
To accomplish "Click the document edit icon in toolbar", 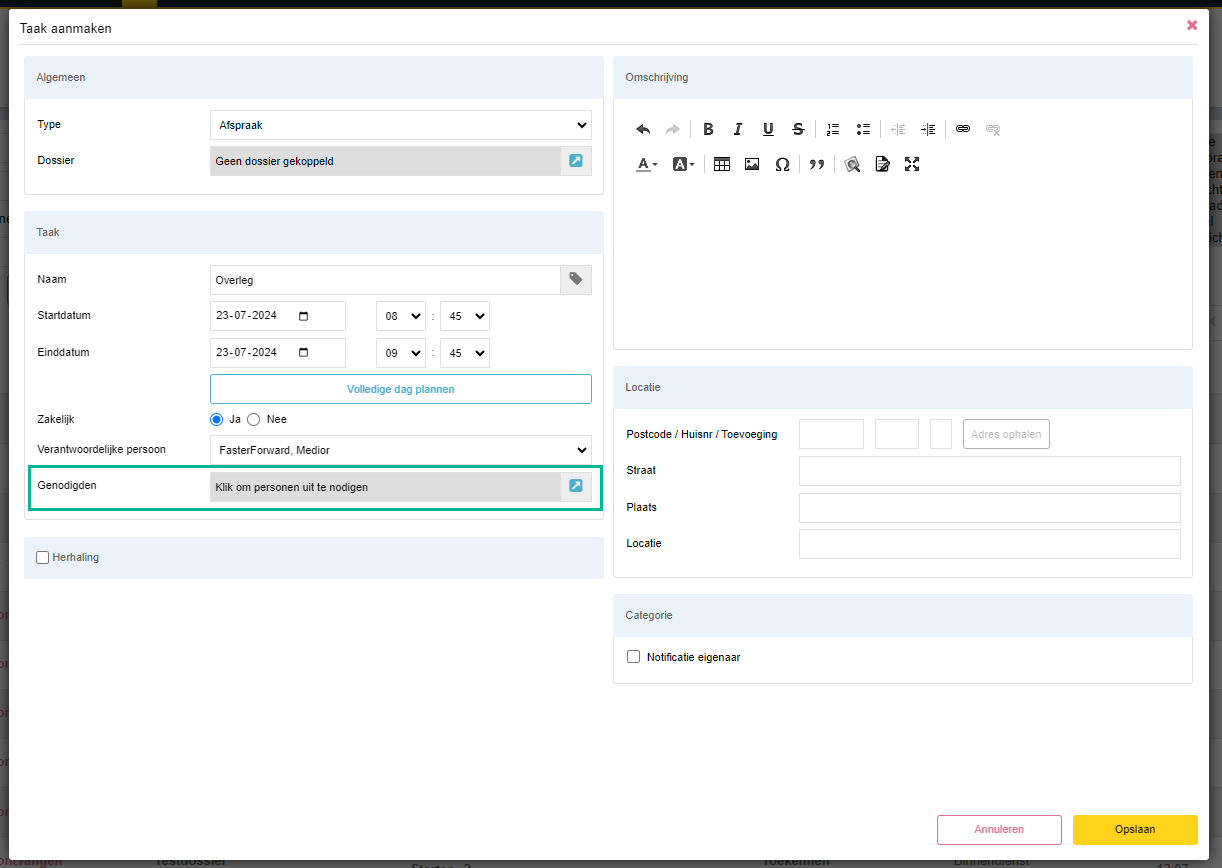I will (x=882, y=164).
